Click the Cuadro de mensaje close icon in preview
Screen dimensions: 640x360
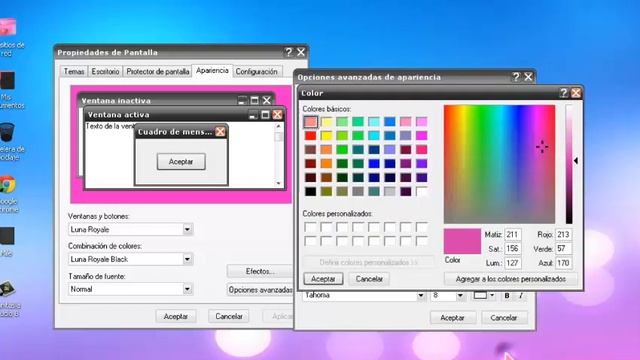click(x=220, y=131)
